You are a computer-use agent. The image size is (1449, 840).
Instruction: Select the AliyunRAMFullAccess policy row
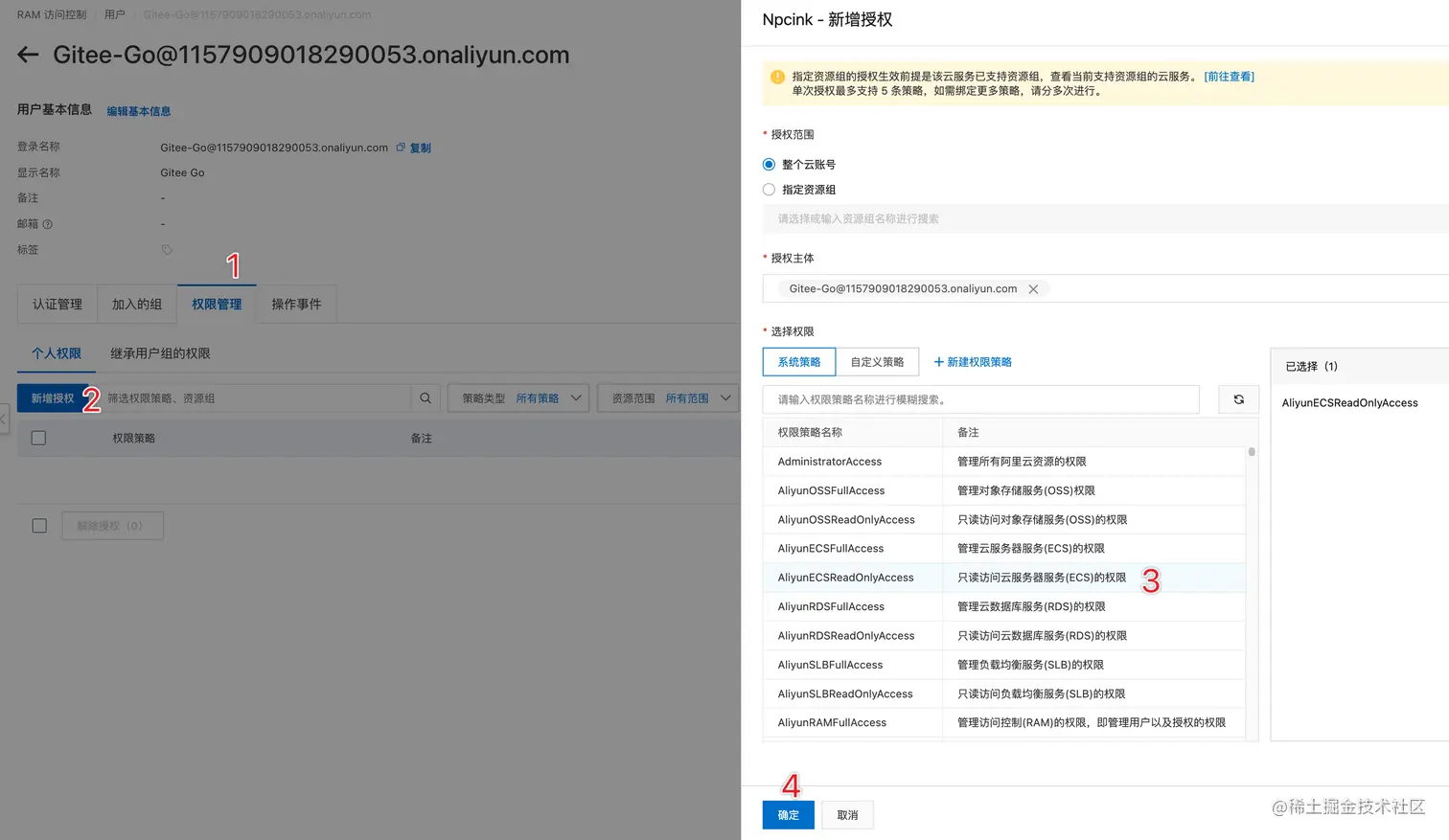[1004, 723]
